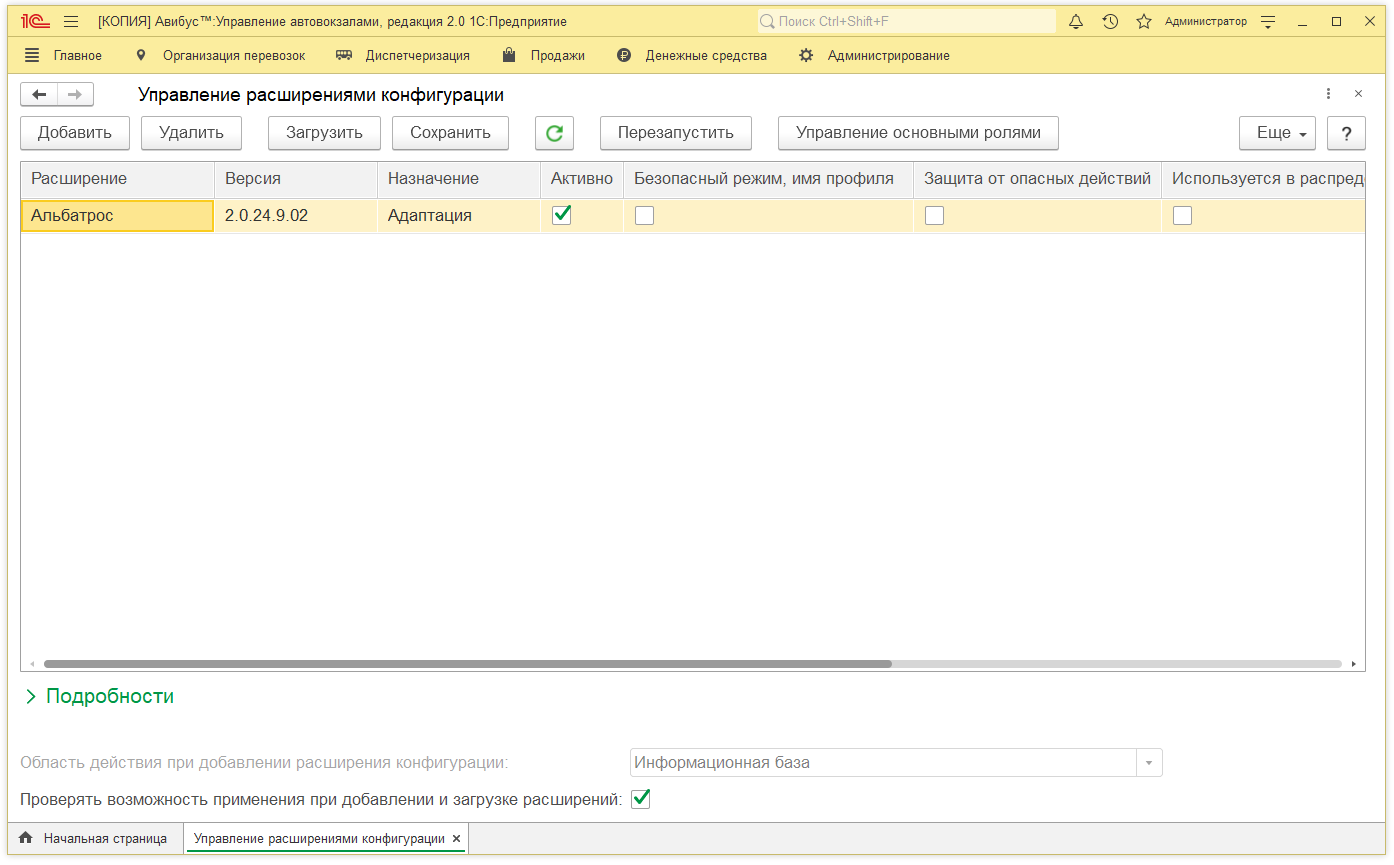Open the hamburger main menu icon

point(71,21)
